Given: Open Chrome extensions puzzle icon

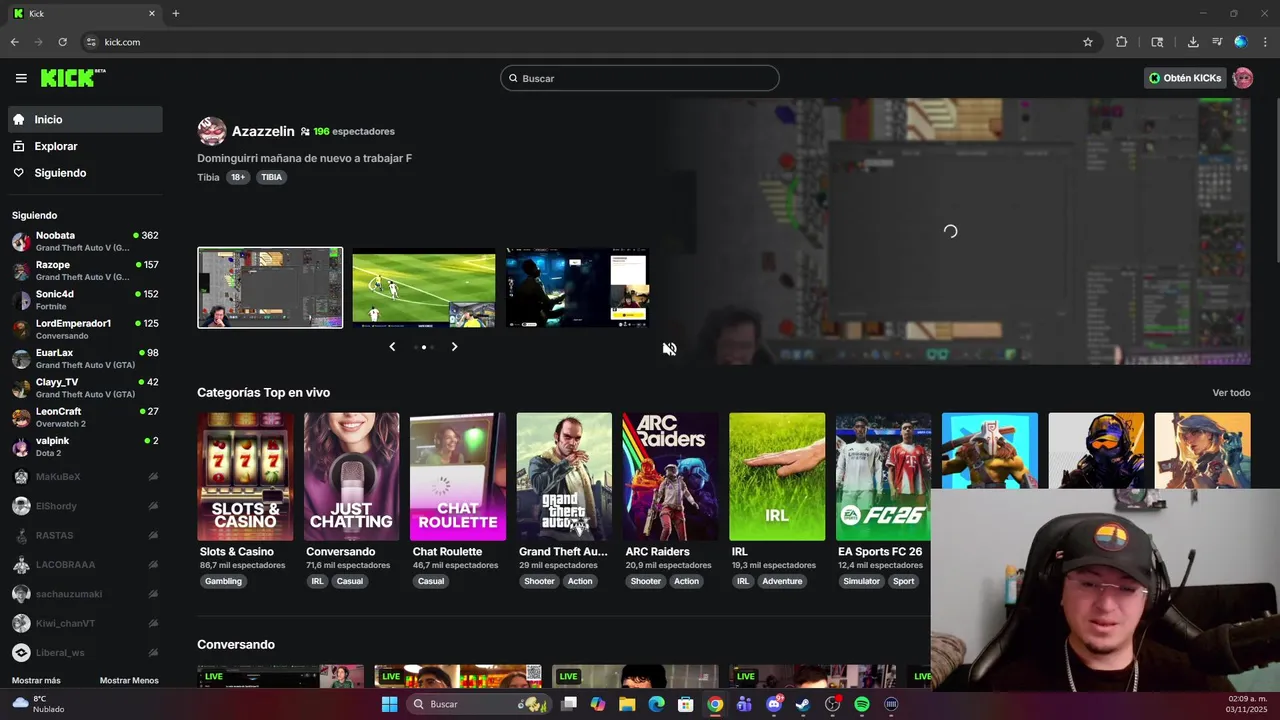Looking at the screenshot, I should click(x=1121, y=42).
